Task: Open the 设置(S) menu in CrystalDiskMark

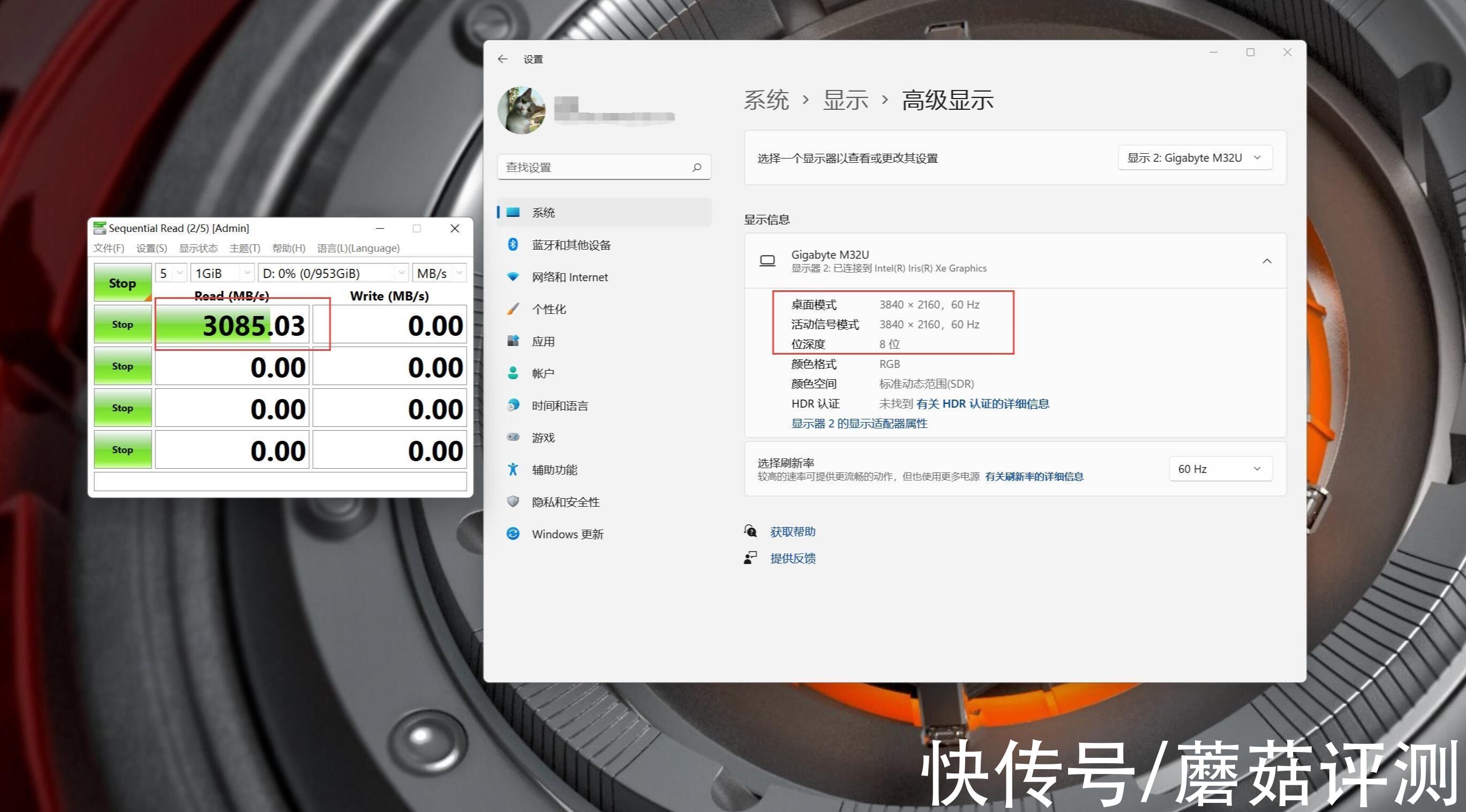Action: click(x=152, y=248)
